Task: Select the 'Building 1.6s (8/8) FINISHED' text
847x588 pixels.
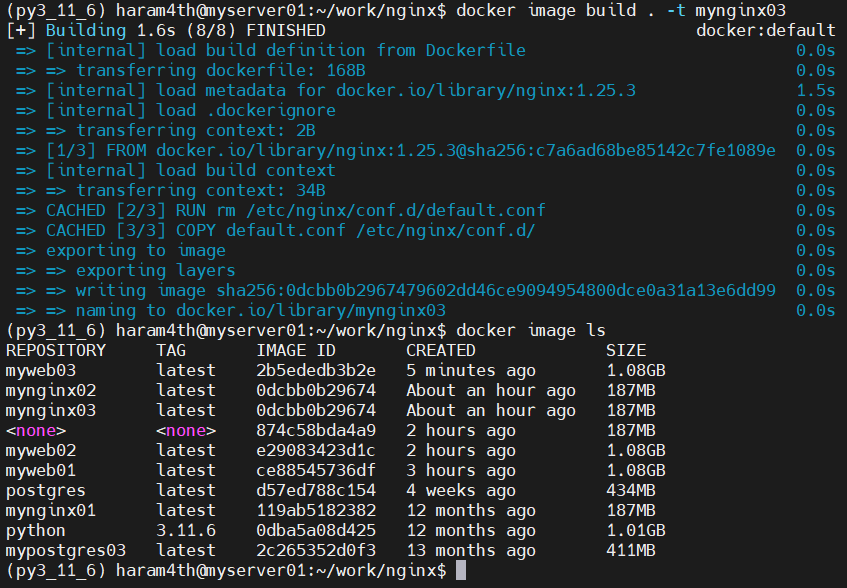Action: (x=185, y=30)
